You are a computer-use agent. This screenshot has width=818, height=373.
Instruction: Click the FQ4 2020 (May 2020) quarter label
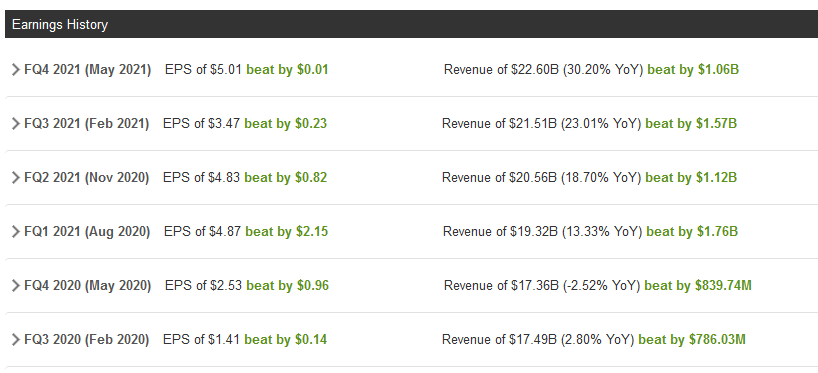pos(88,286)
